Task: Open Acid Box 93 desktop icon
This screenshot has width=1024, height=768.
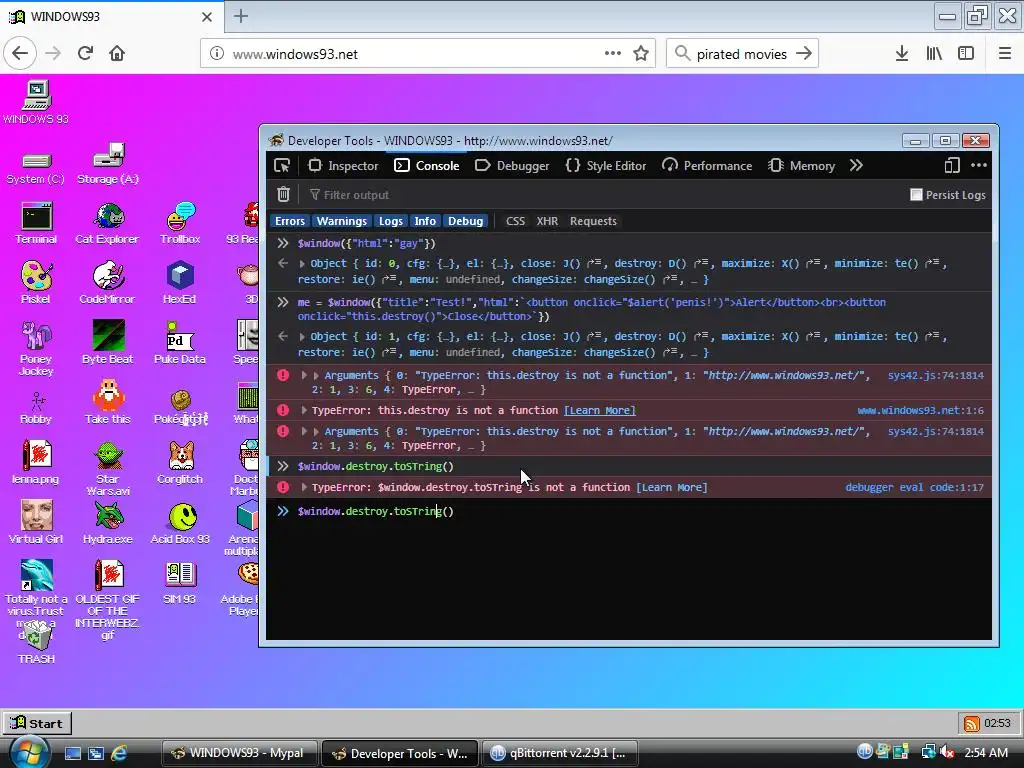Action: pos(180,523)
